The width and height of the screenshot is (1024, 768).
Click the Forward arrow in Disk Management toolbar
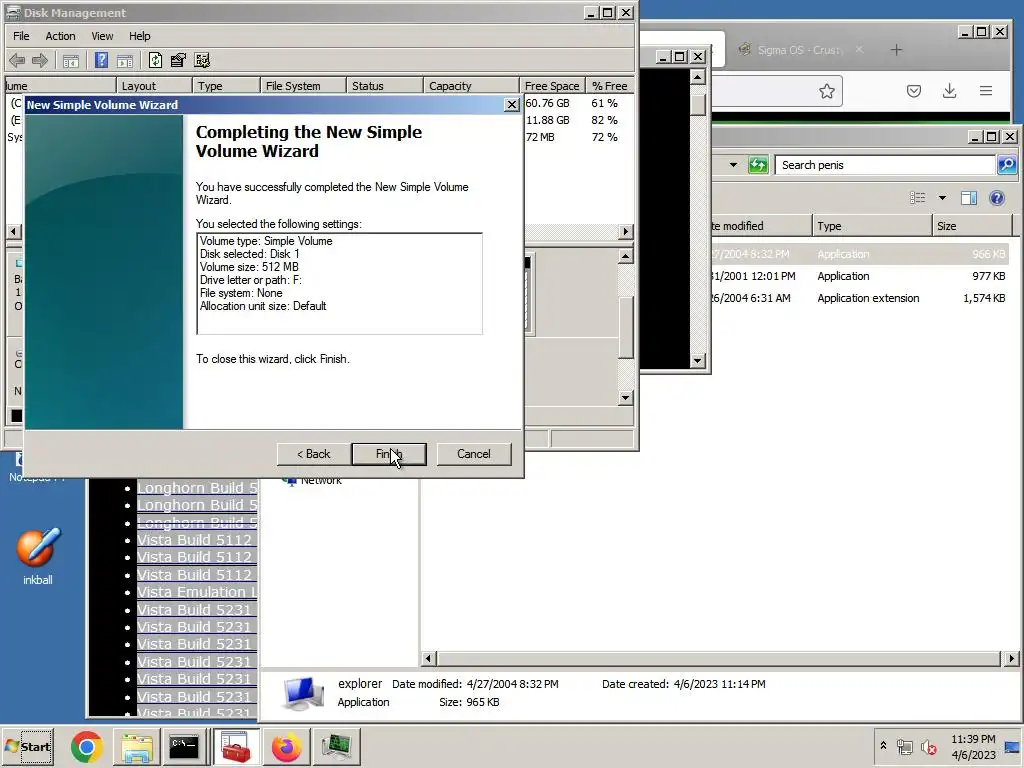(x=40, y=61)
